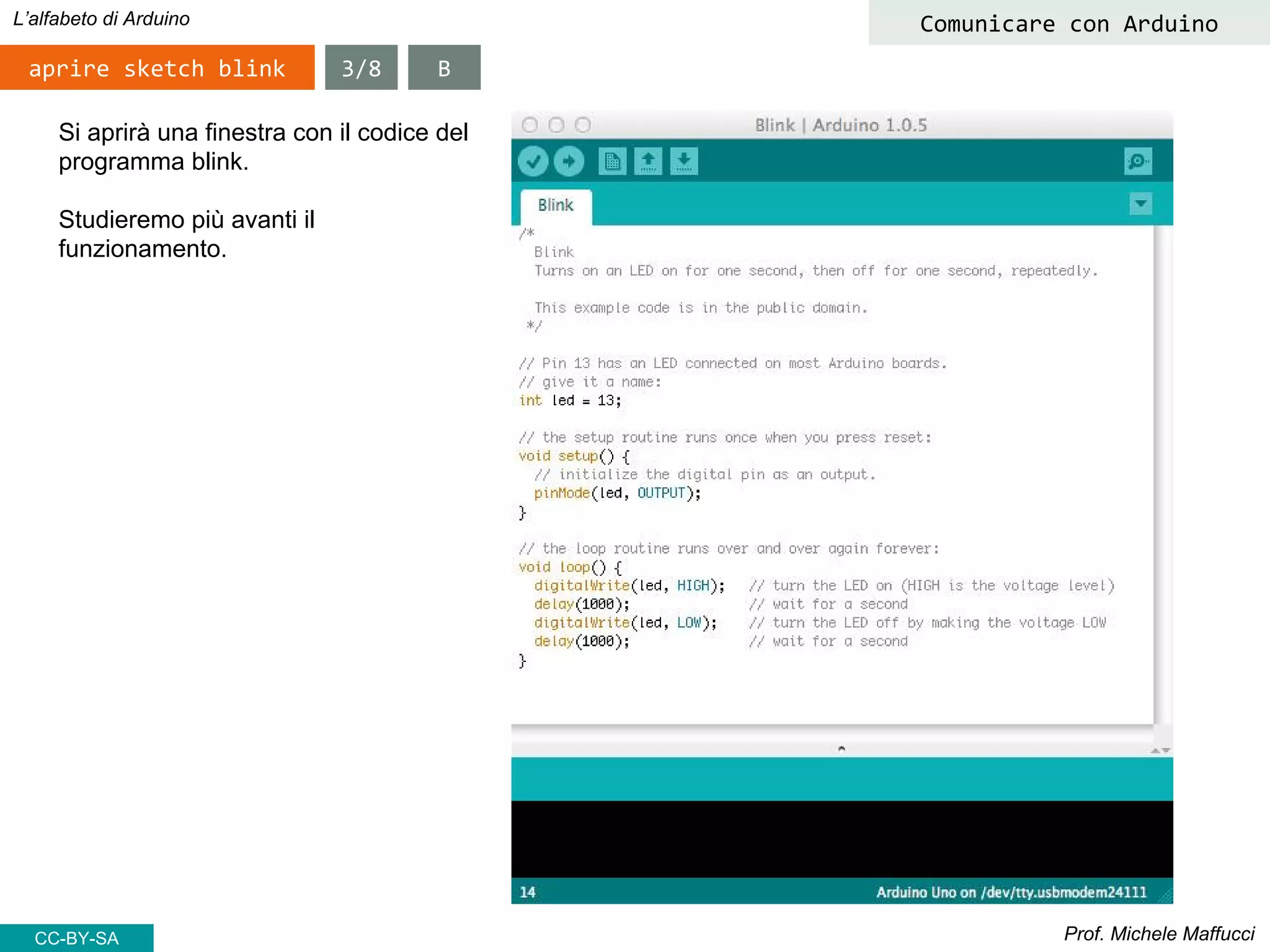Click the window close circle button
Image resolution: width=1270 pixels, height=952 pixels.
coord(530,125)
